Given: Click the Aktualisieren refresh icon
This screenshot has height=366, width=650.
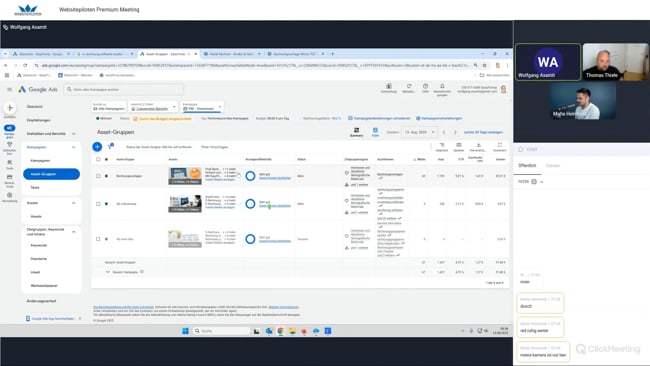Looking at the screenshot, I should pos(409,86).
